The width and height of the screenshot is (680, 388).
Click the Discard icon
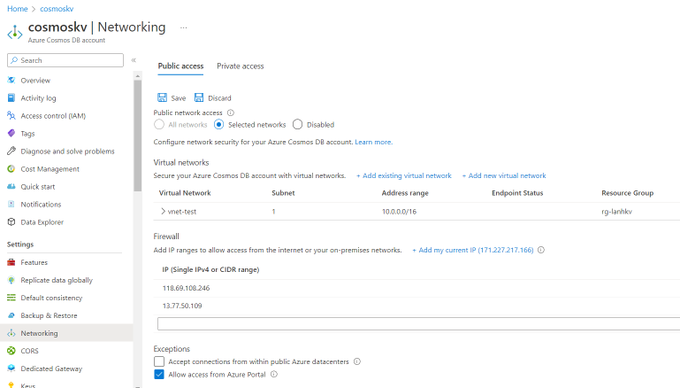click(x=199, y=98)
